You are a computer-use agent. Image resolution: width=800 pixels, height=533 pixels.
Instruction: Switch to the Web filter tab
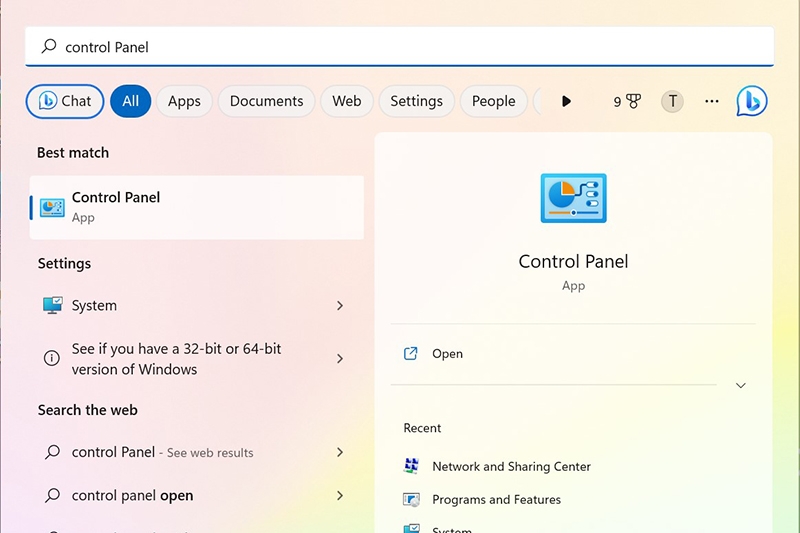[x=346, y=101]
